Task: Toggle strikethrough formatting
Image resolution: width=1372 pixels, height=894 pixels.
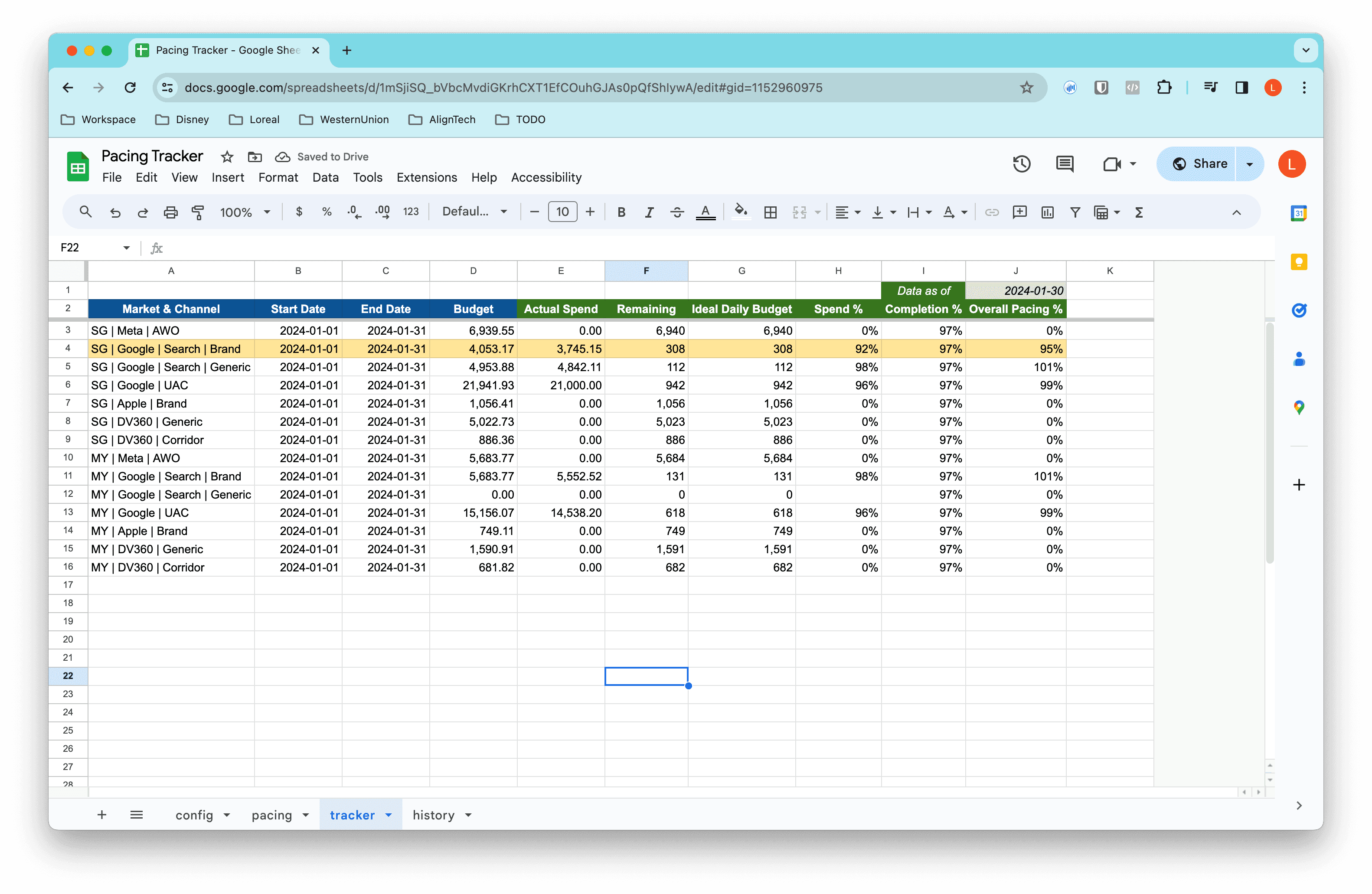Action: point(677,212)
